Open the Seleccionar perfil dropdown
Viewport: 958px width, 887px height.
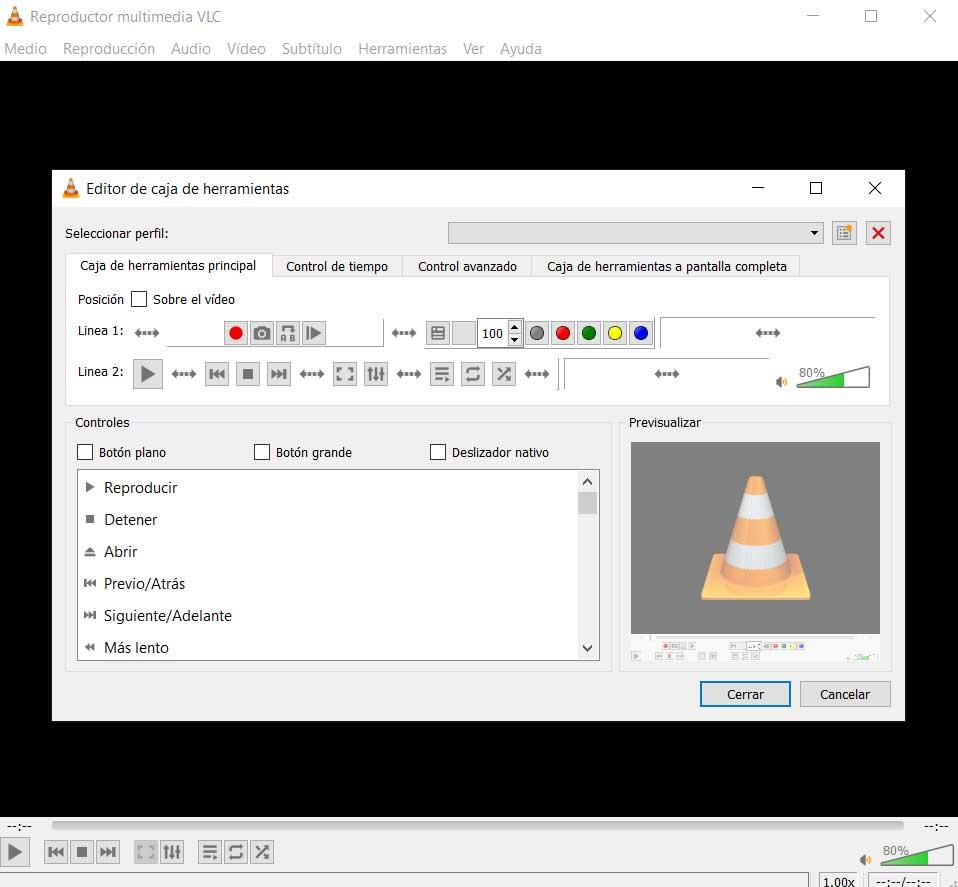pyautogui.click(x=635, y=233)
